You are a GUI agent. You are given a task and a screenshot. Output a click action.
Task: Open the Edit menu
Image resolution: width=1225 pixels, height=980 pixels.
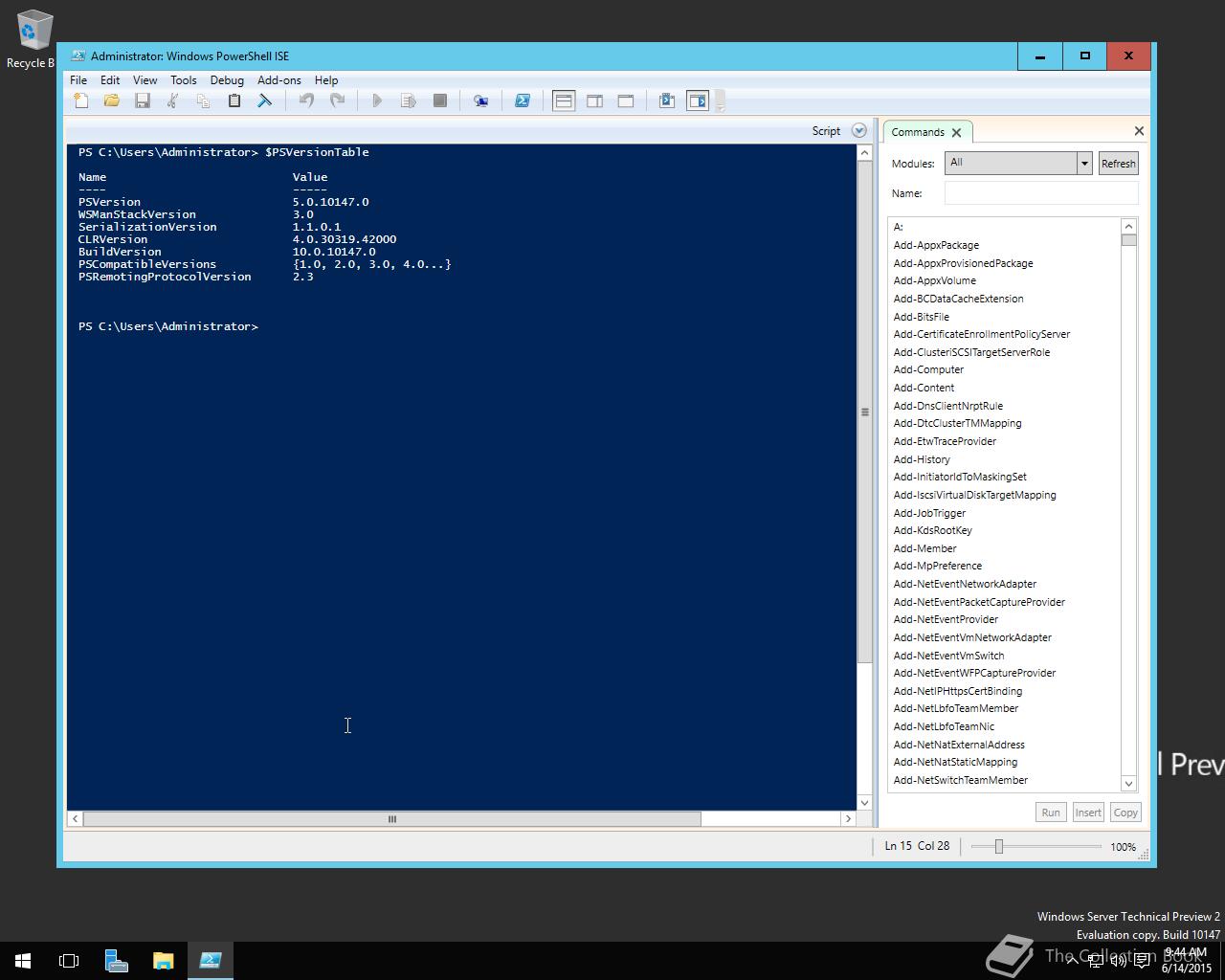[110, 80]
